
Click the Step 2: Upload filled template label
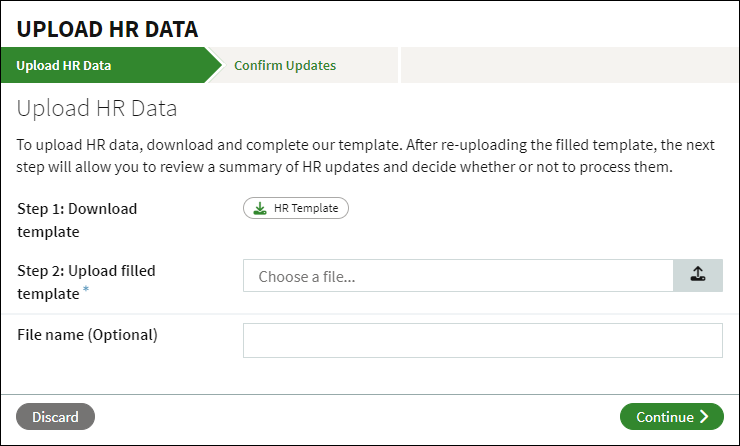86,281
